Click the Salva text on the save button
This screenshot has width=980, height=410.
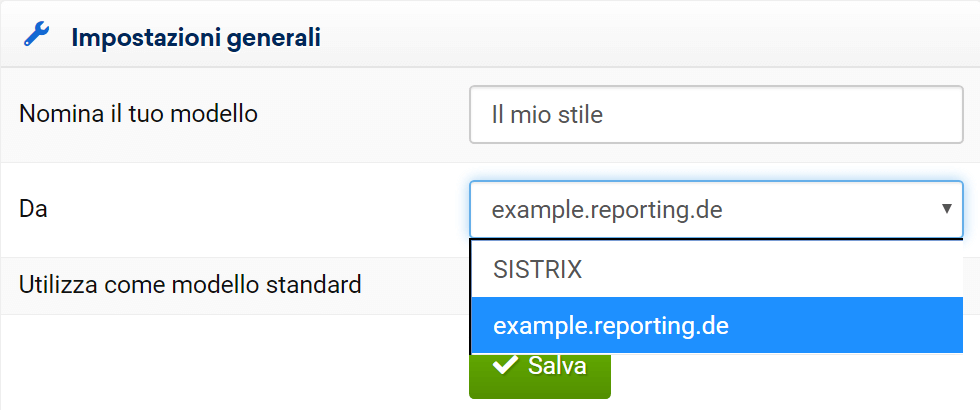click(x=557, y=366)
